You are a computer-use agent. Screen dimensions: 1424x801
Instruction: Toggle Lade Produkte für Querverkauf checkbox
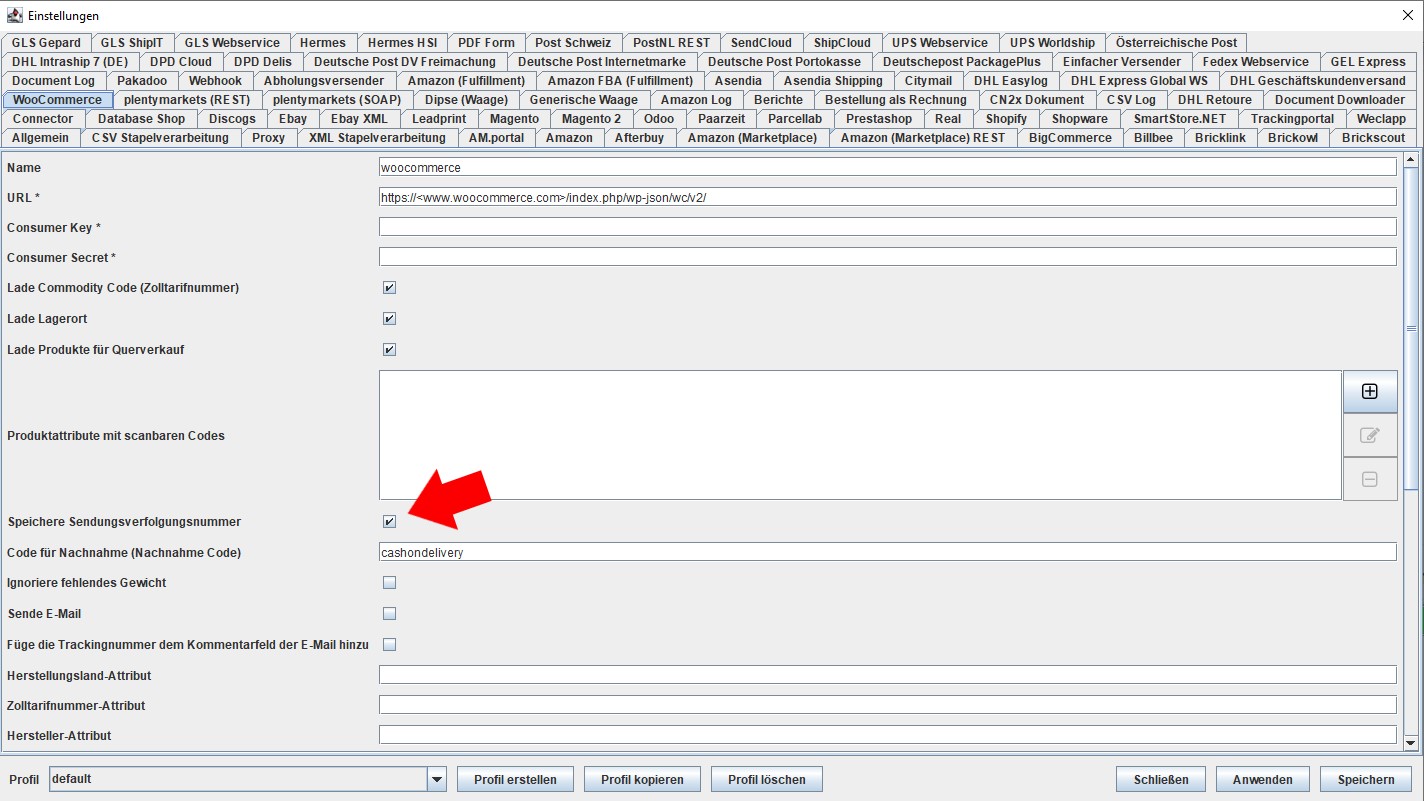coord(390,350)
